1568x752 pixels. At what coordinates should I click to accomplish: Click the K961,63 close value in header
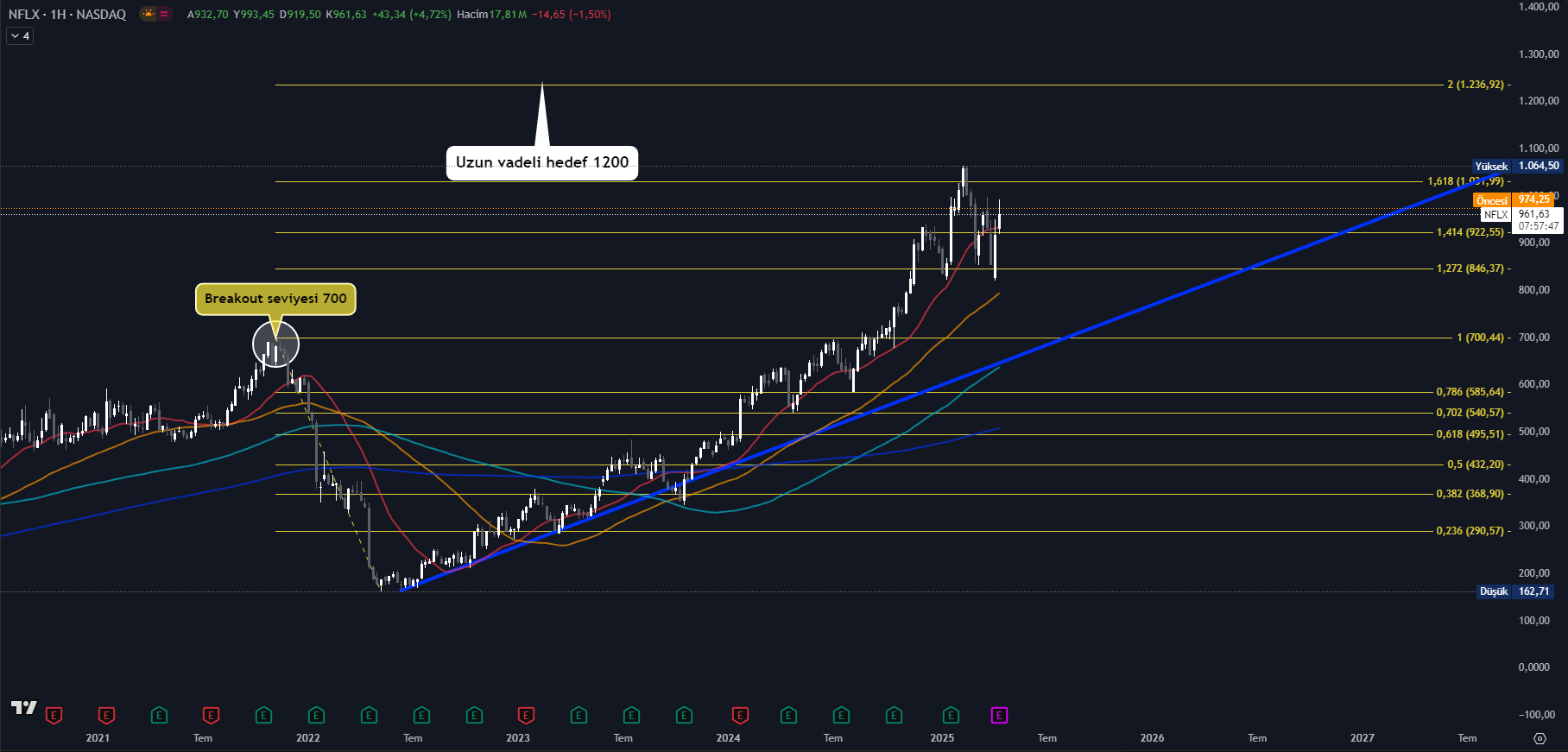pos(345,15)
